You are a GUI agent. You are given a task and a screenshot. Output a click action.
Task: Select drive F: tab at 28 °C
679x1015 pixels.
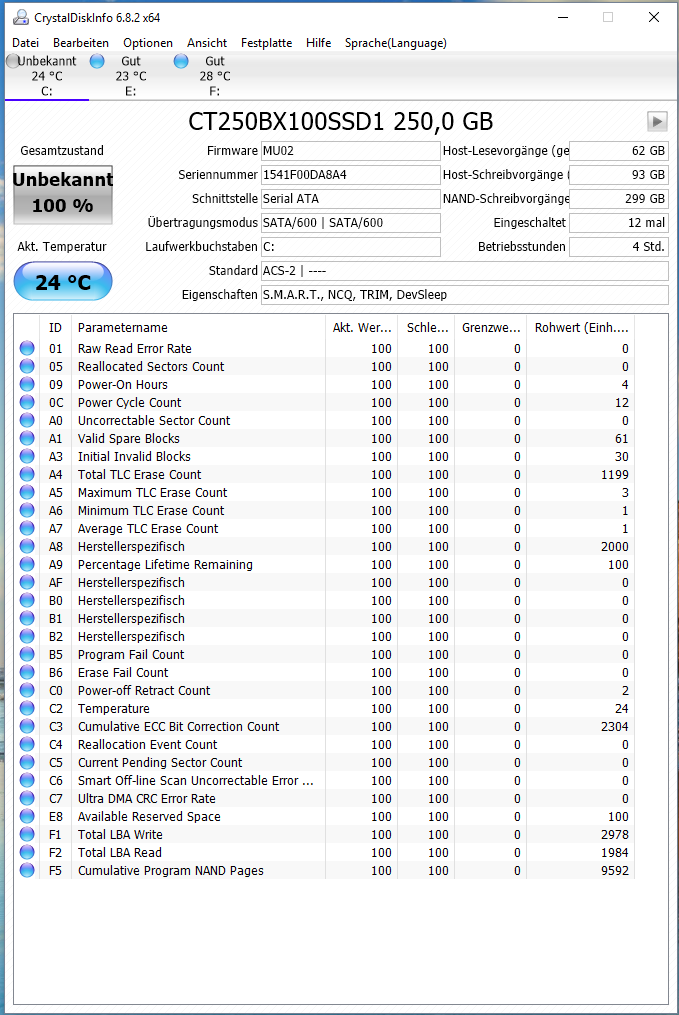point(215,76)
